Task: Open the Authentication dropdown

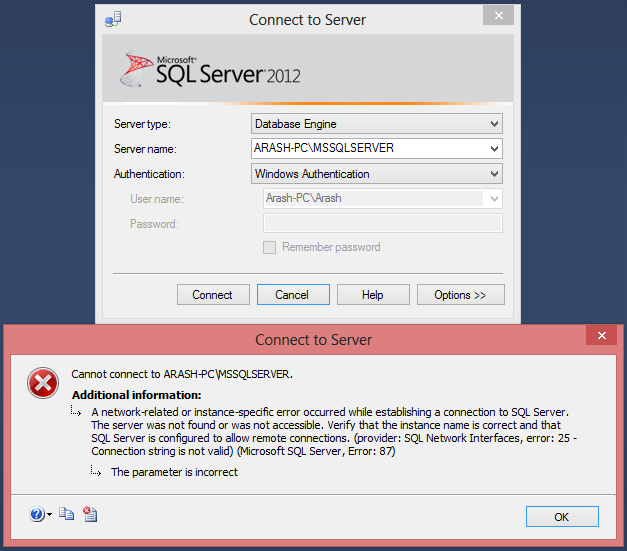Action: [377, 174]
